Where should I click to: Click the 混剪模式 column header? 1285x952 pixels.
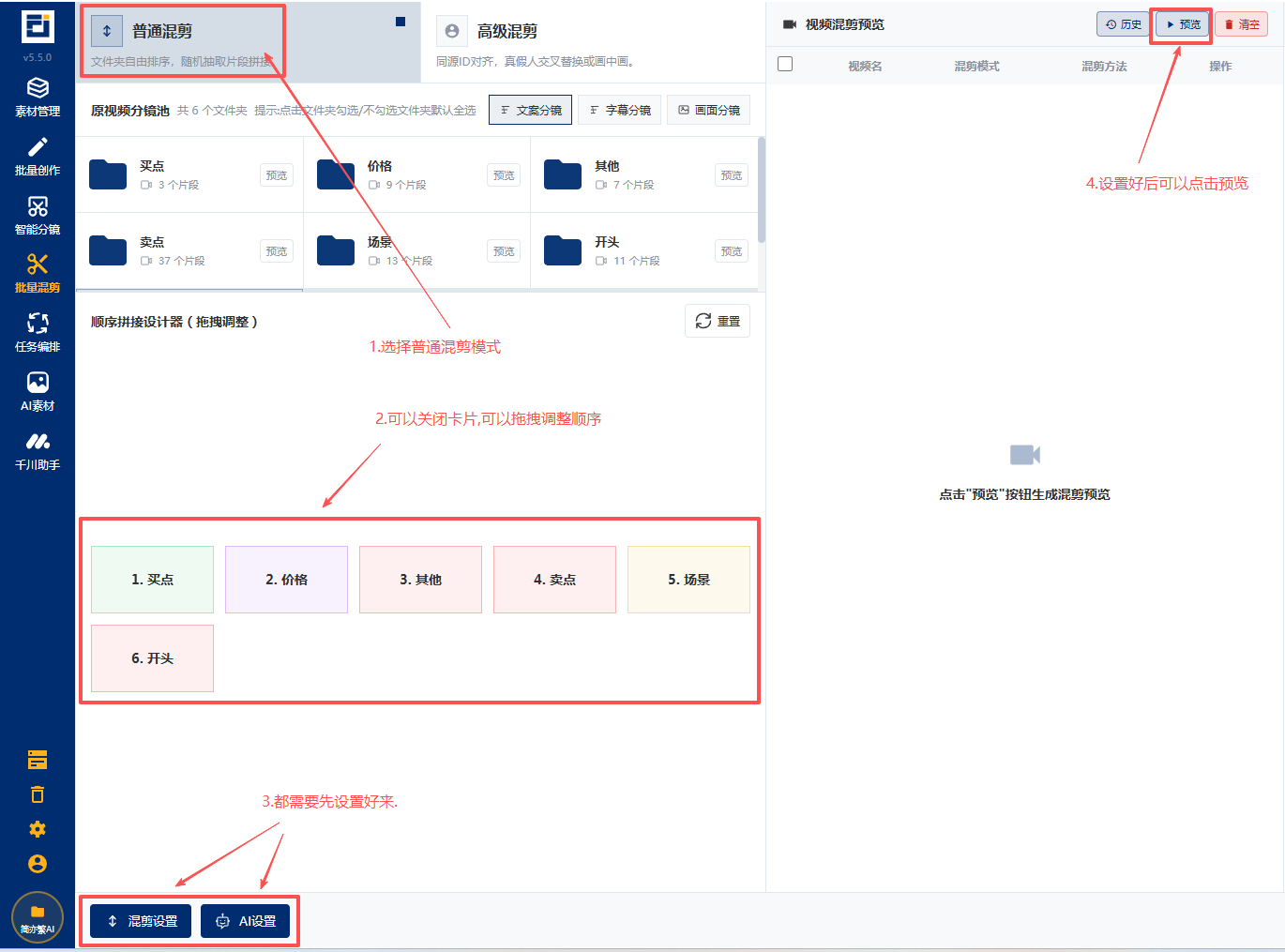(976, 66)
